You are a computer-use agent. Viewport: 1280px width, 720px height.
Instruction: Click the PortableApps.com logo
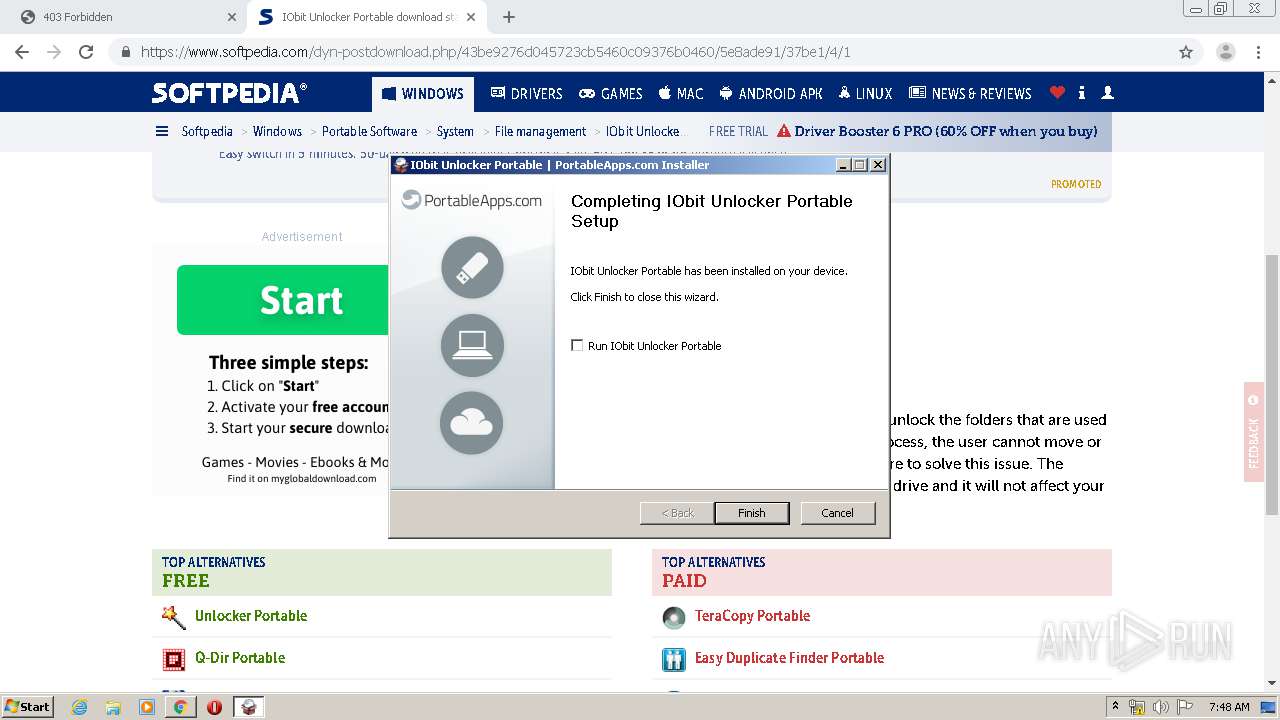[472, 200]
